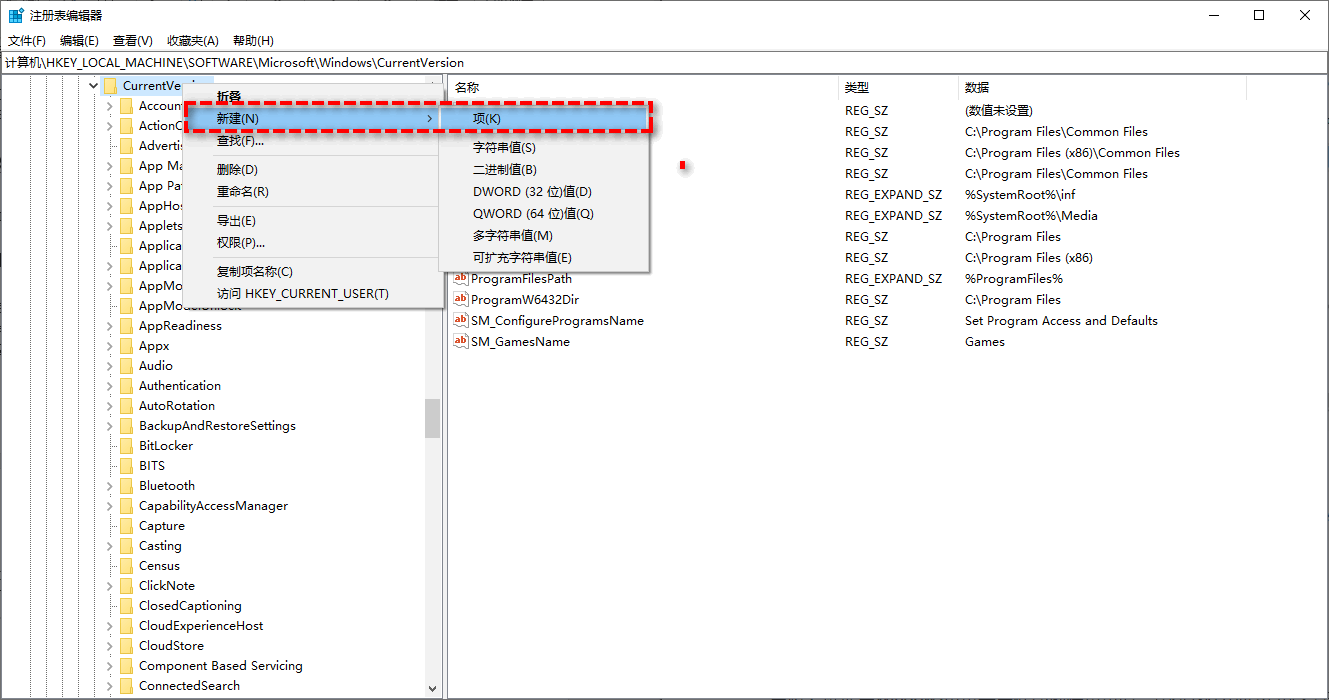Viewport: 1329px width, 700px height.
Task: Select 项(K) from the 新建 submenu
Action: [485, 118]
